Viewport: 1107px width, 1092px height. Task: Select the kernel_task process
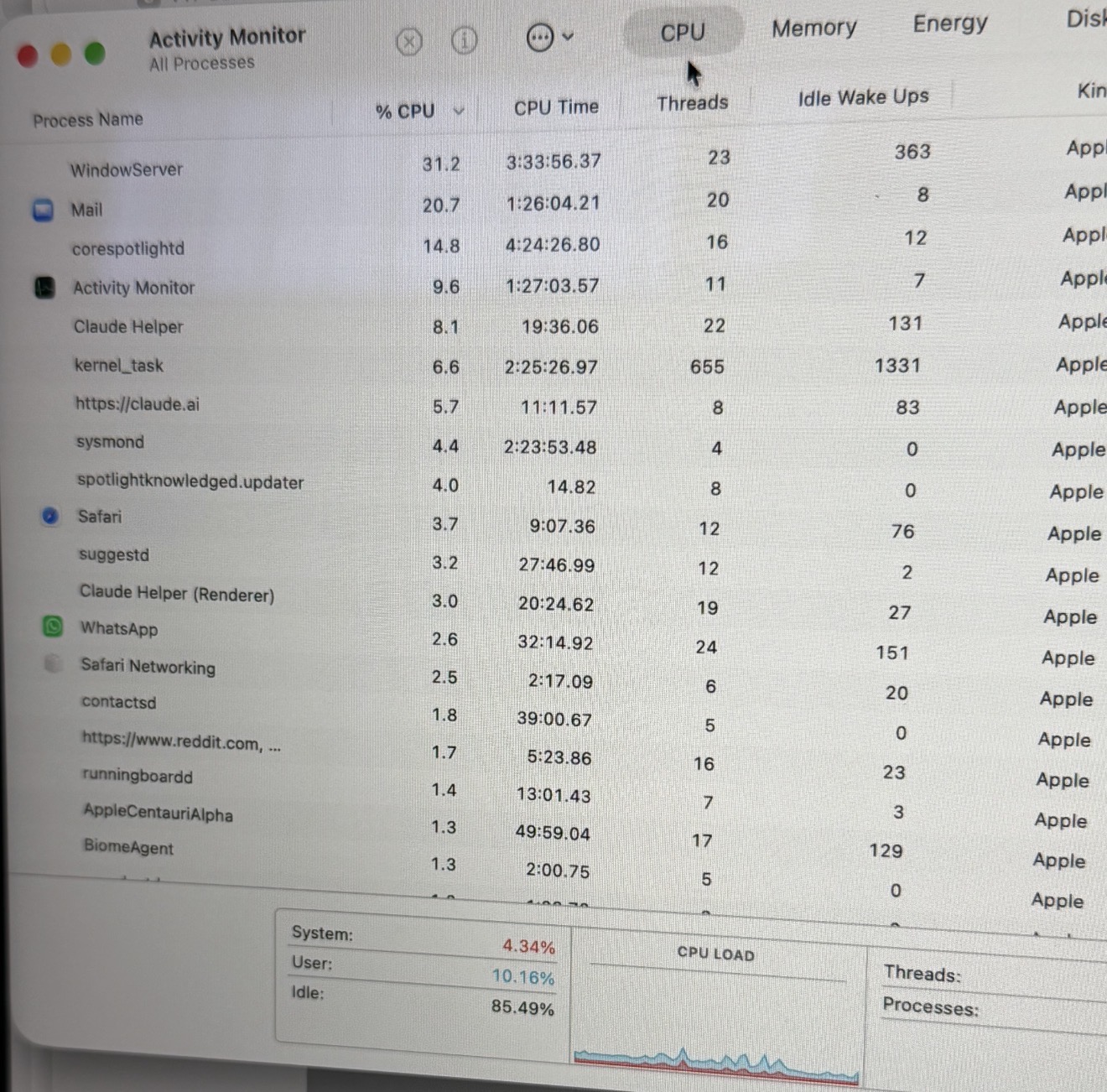point(119,366)
